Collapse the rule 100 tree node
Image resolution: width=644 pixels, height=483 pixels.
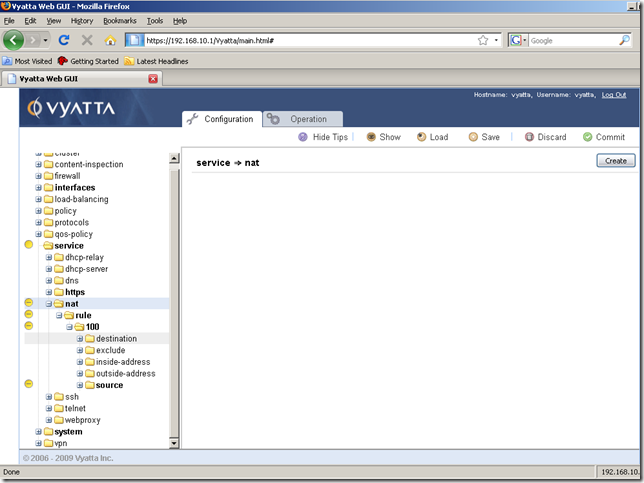[x=70, y=327]
